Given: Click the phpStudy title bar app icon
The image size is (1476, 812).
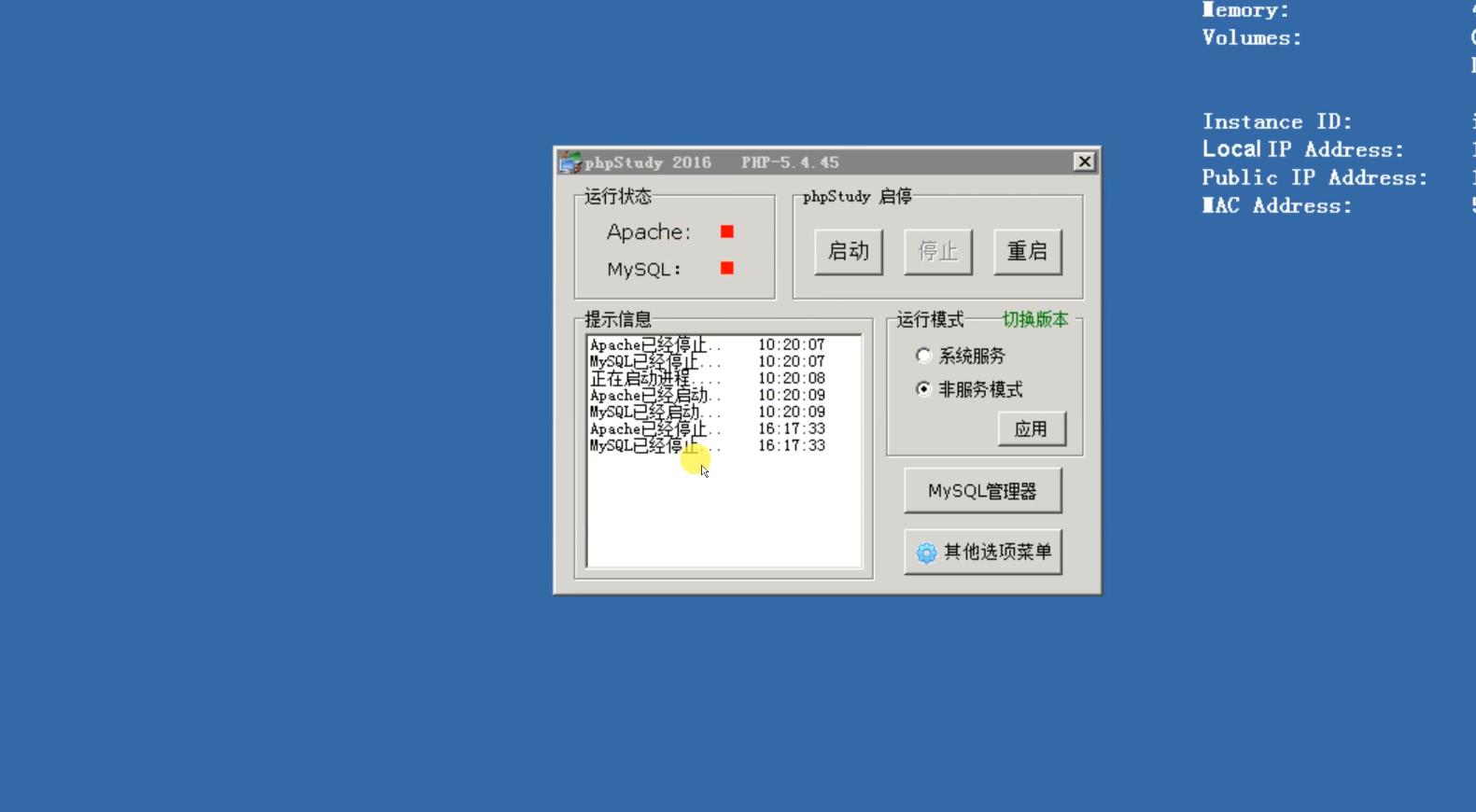Looking at the screenshot, I should click(570, 162).
